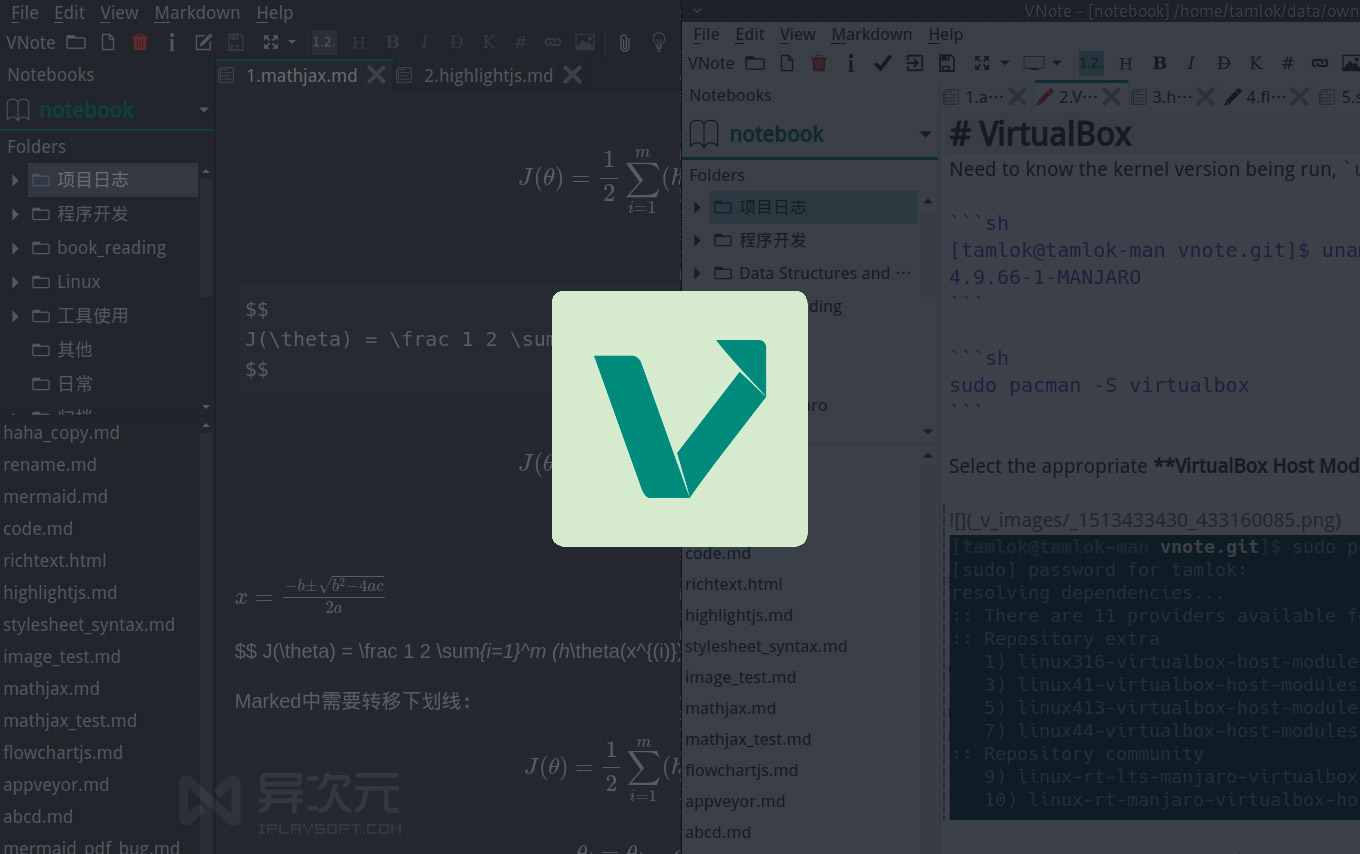Image resolution: width=1360 pixels, height=854 pixels.
Task: Expand the Linux folder in the tree
Action: point(14,281)
